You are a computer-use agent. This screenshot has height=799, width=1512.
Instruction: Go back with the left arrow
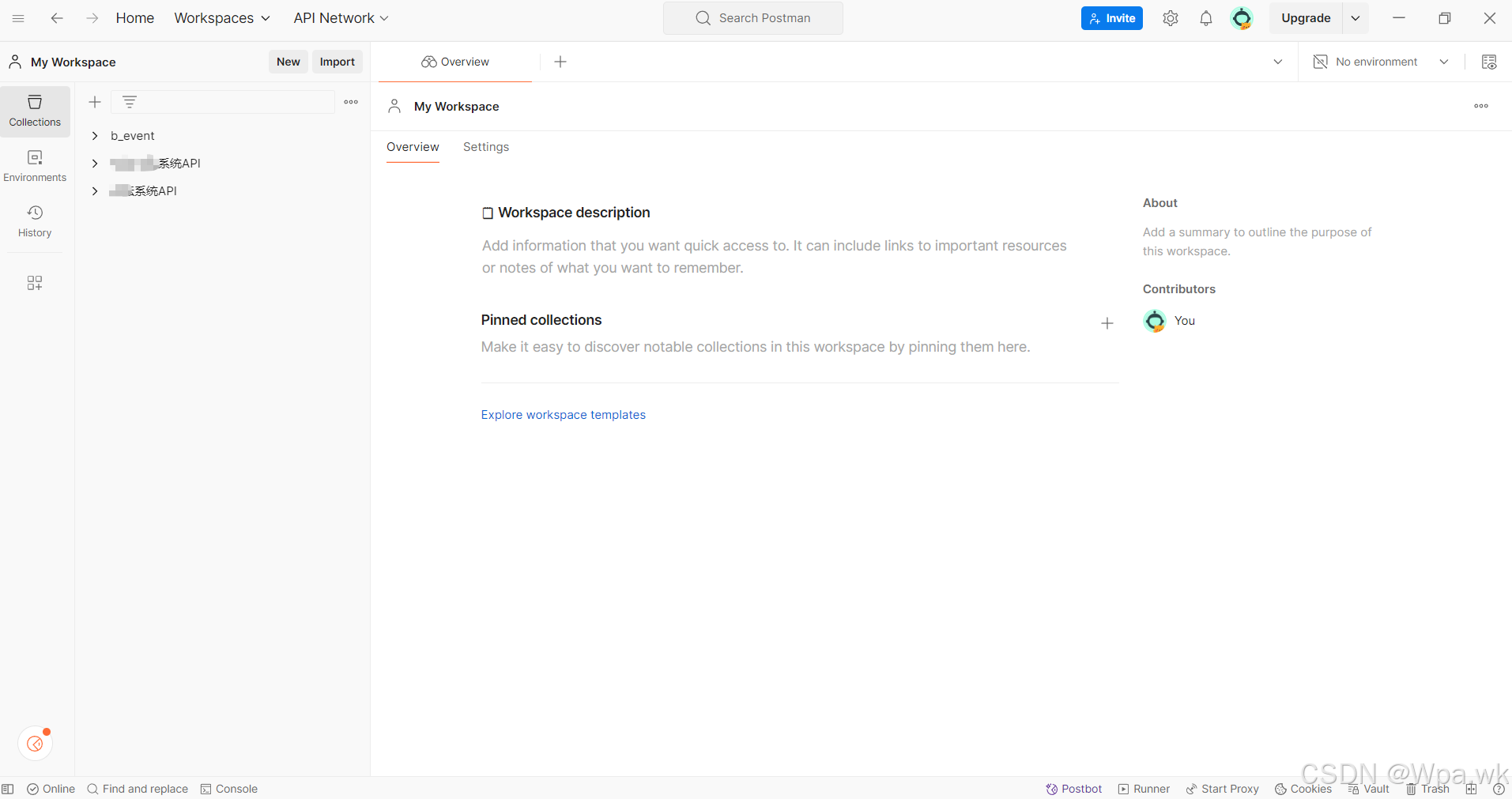pos(57,18)
